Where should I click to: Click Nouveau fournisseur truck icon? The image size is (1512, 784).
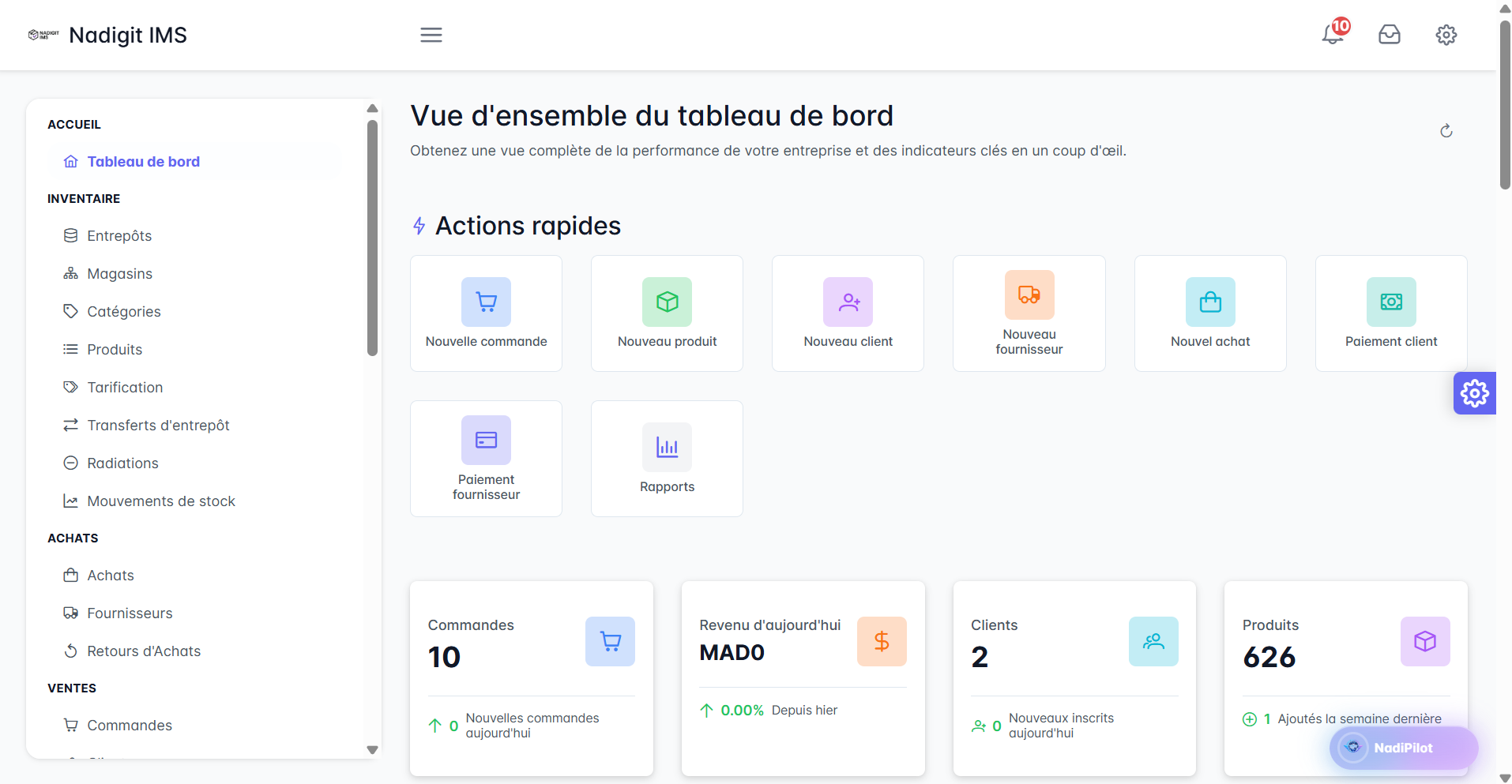tap(1029, 294)
